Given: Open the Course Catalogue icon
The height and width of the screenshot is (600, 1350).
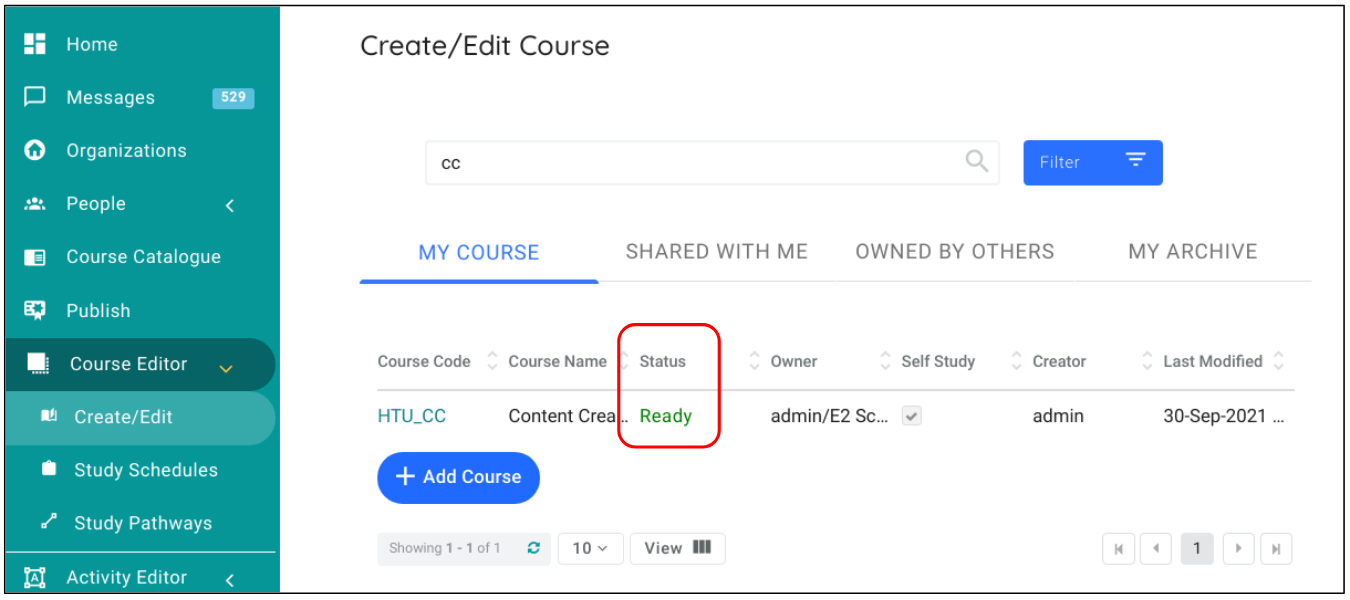Looking at the screenshot, I should 35,257.
